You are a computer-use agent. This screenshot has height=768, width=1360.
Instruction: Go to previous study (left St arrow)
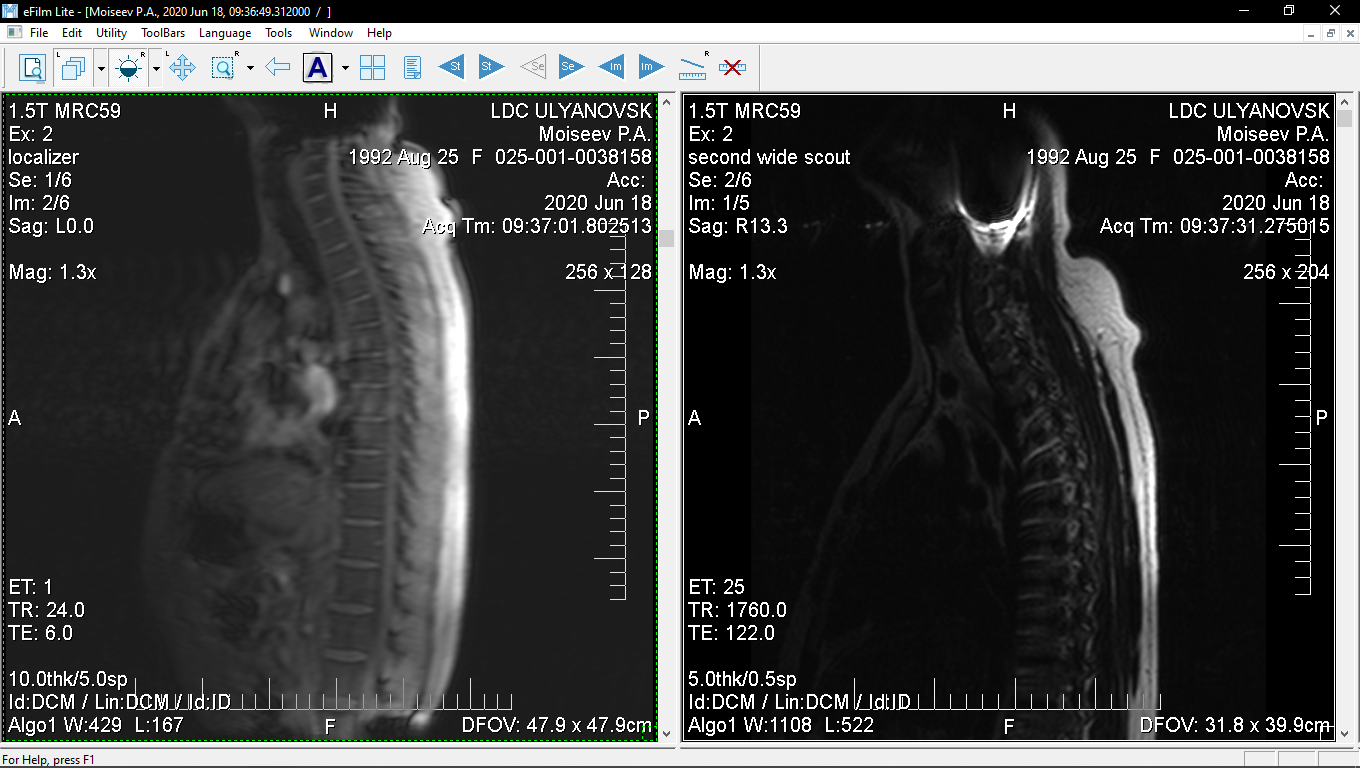[x=452, y=68]
